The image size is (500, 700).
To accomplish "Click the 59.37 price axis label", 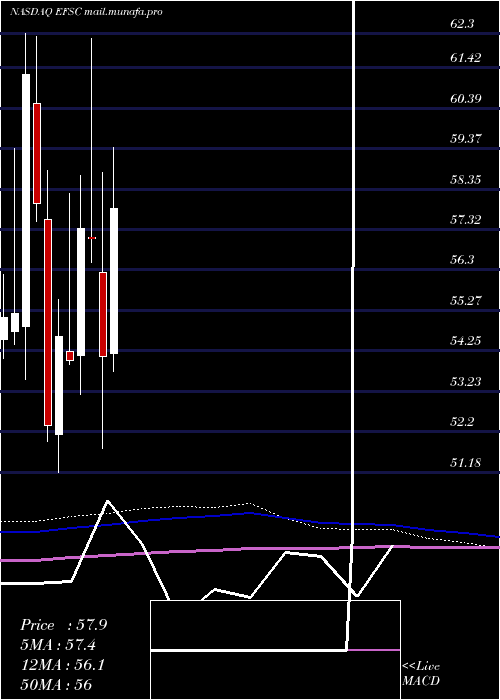I will pos(466,138).
